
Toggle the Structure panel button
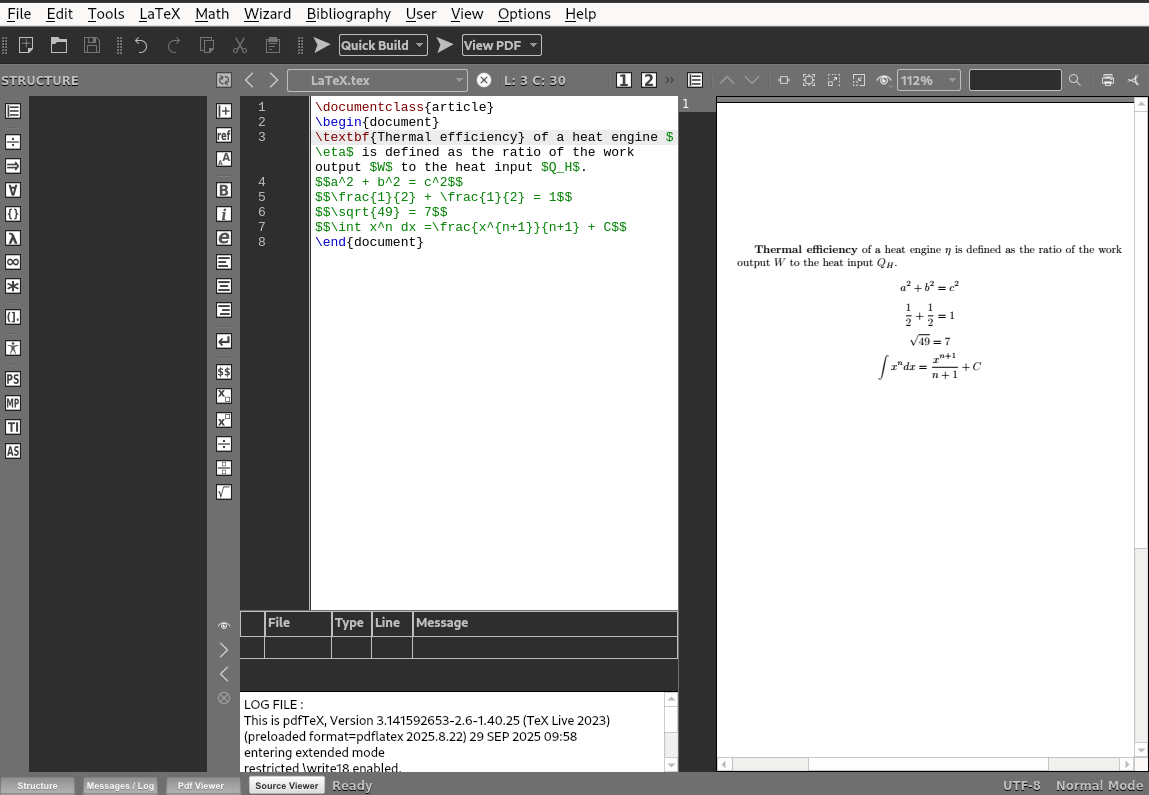(x=37, y=785)
